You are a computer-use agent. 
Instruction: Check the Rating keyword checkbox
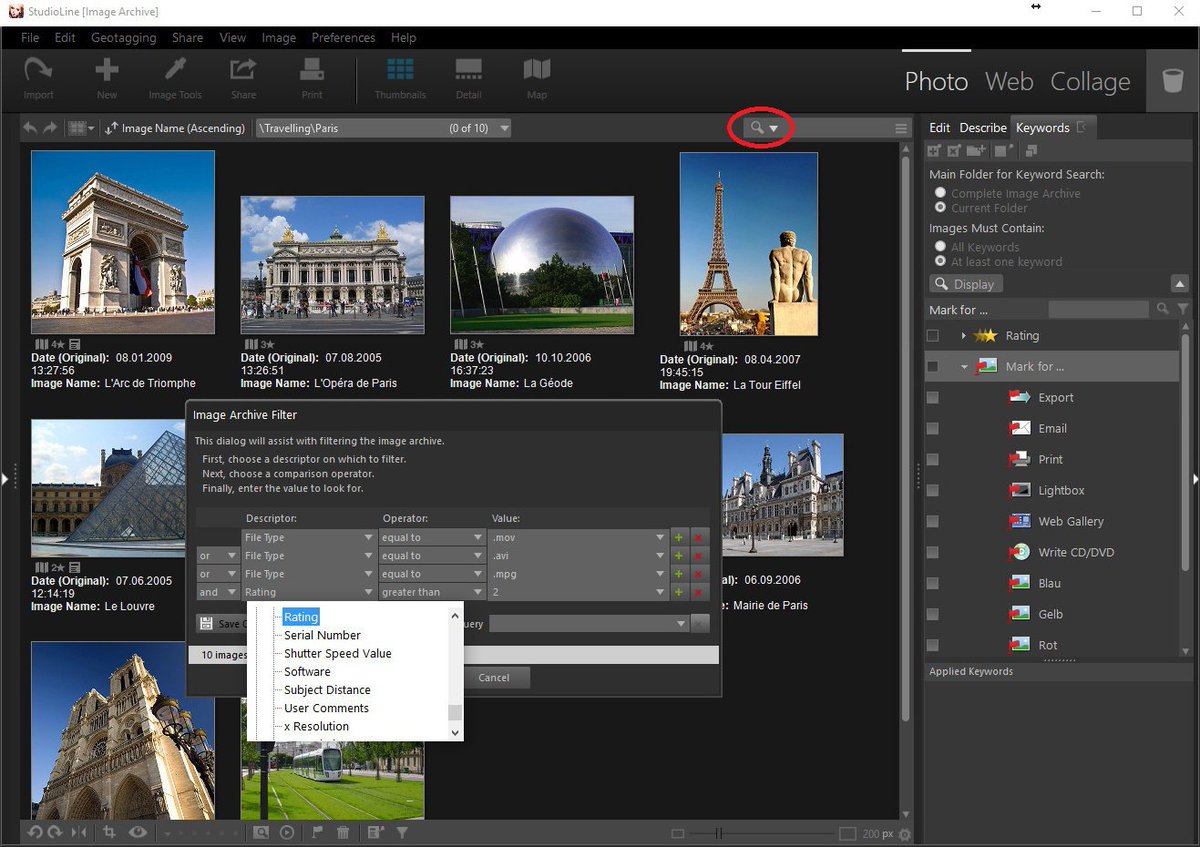pyautogui.click(x=933, y=336)
